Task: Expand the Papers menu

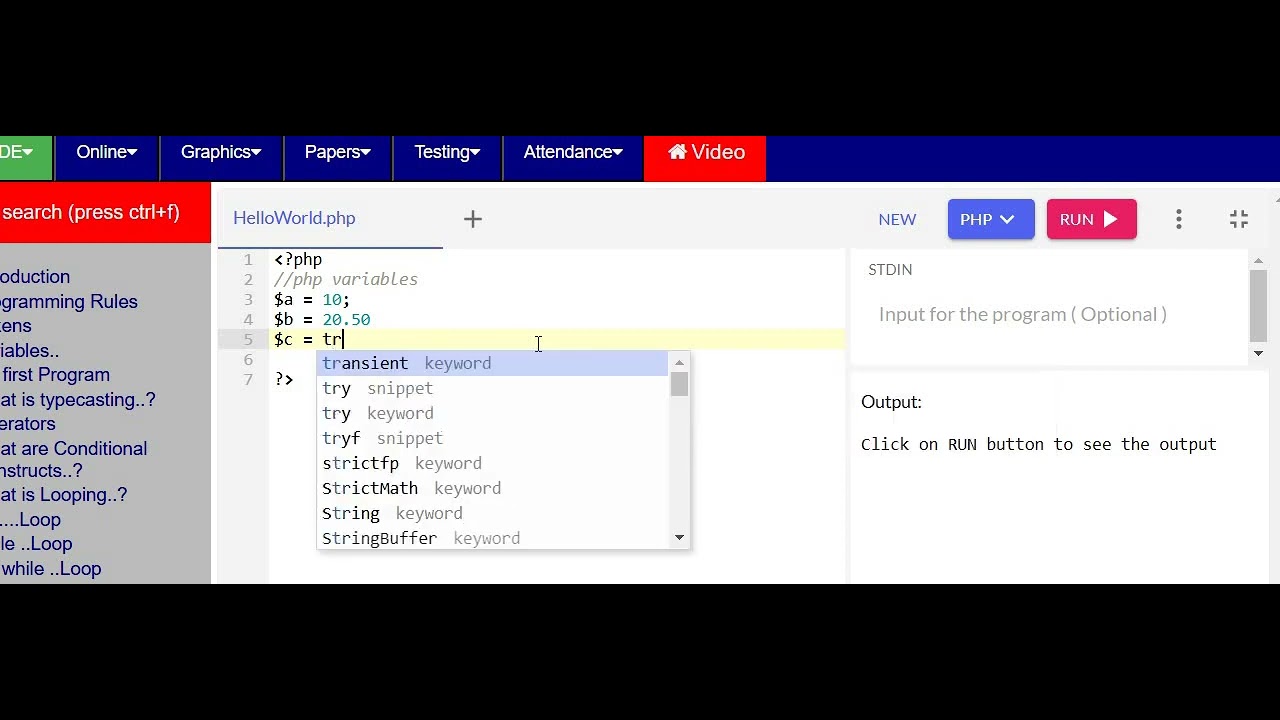Action: click(x=338, y=152)
